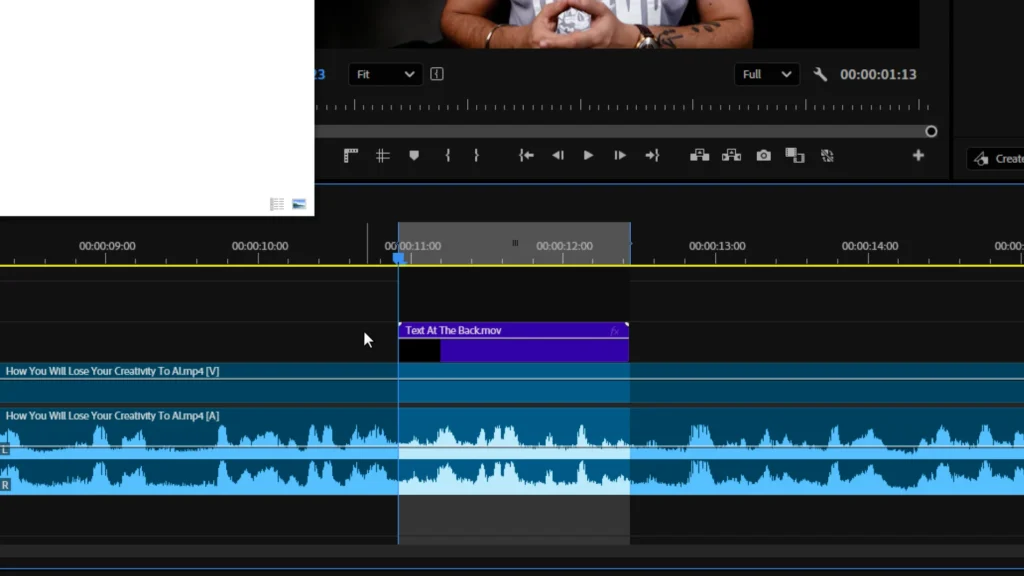Click the program monitor video preview
Image resolution: width=1024 pixels, height=576 pixels.
pyautogui.click(x=617, y=24)
